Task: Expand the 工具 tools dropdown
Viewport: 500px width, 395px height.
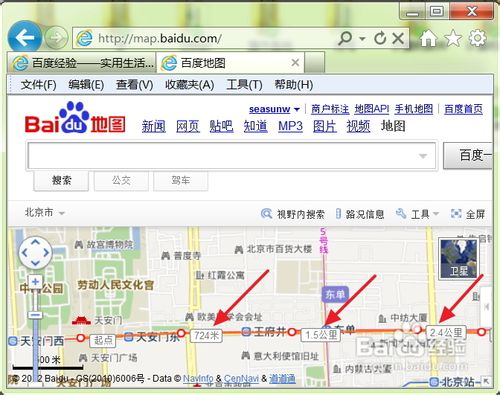Action: click(436, 214)
